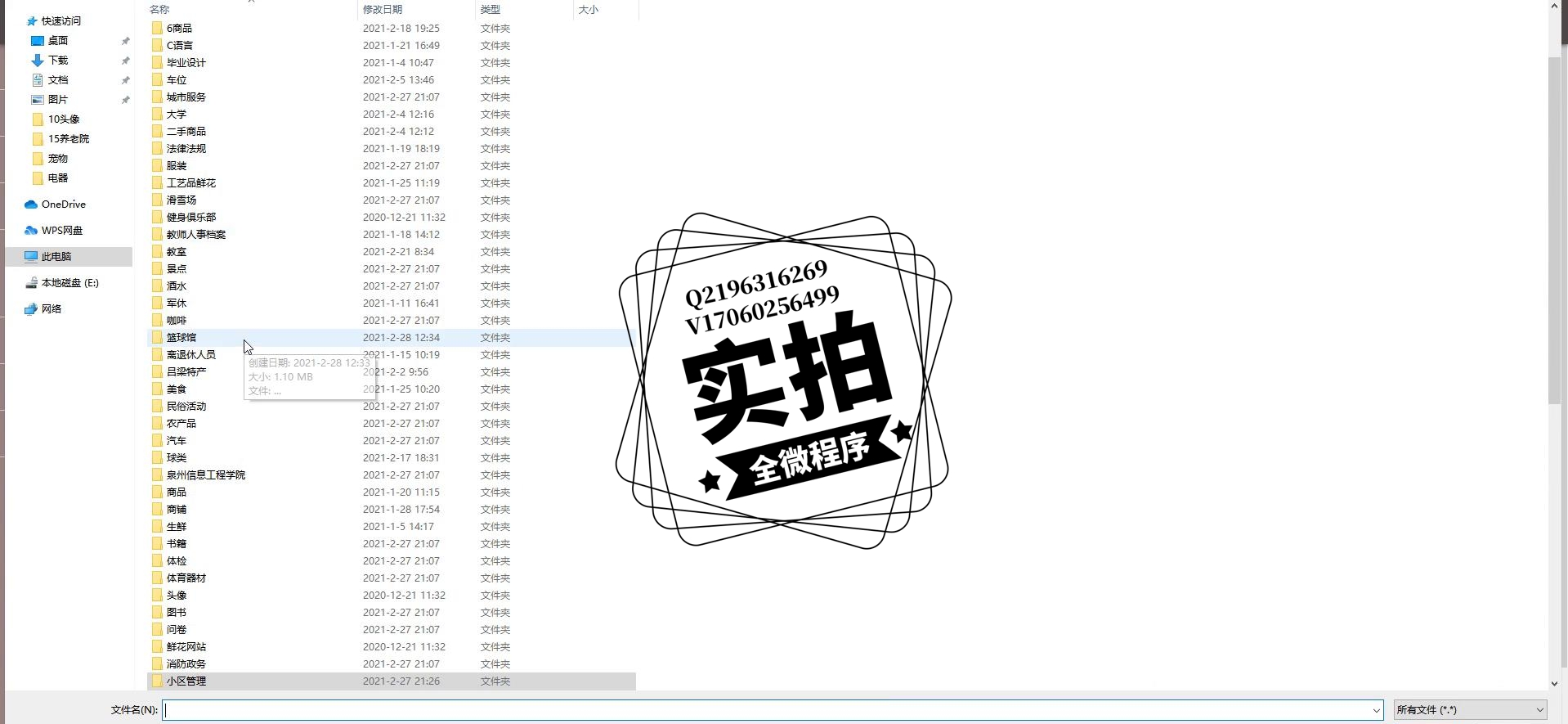Open 电器 folder in sidebar
Viewport: 1568px width, 724px height.
[57, 178]
